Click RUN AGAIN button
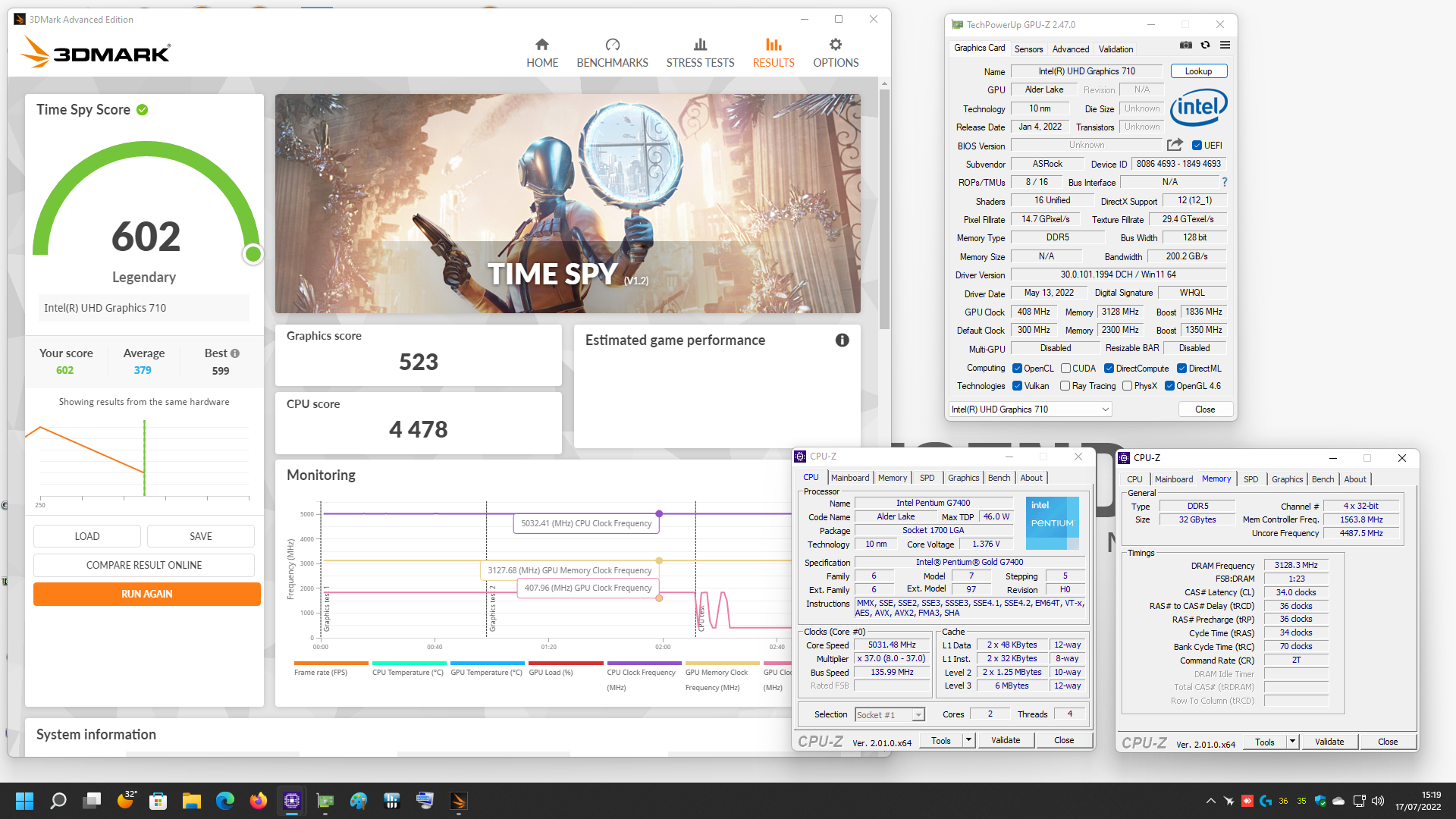Viewport: 1456px width, 819px height. coord(147,594)
